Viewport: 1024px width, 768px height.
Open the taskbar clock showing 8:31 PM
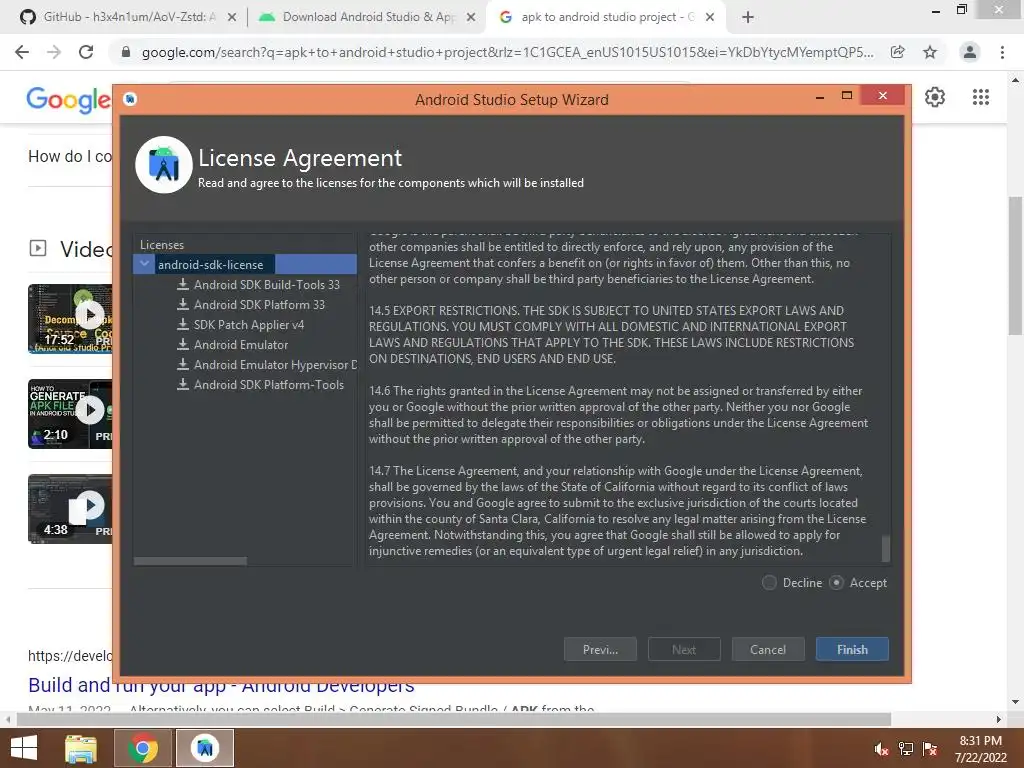(x=980, y=749)
